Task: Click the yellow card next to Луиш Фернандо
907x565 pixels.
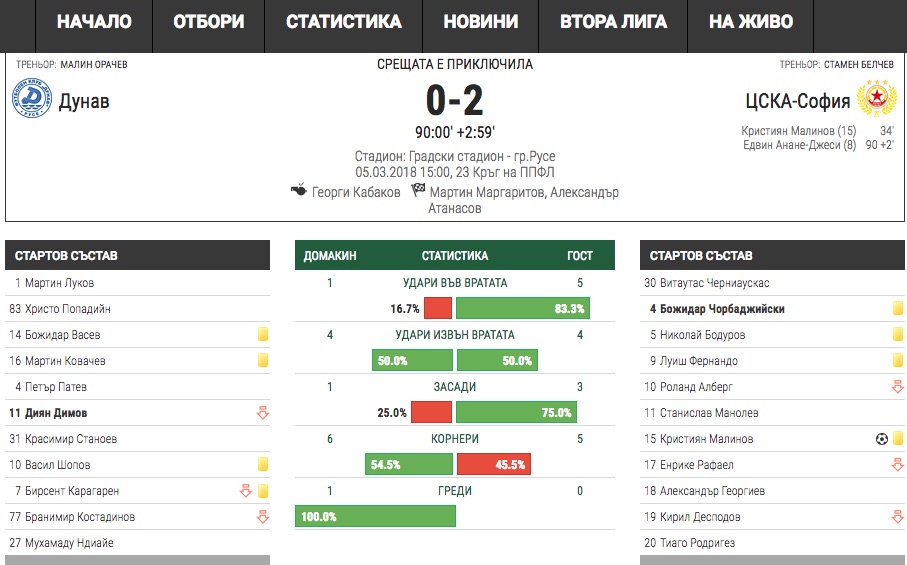Action: coord(897,360)
